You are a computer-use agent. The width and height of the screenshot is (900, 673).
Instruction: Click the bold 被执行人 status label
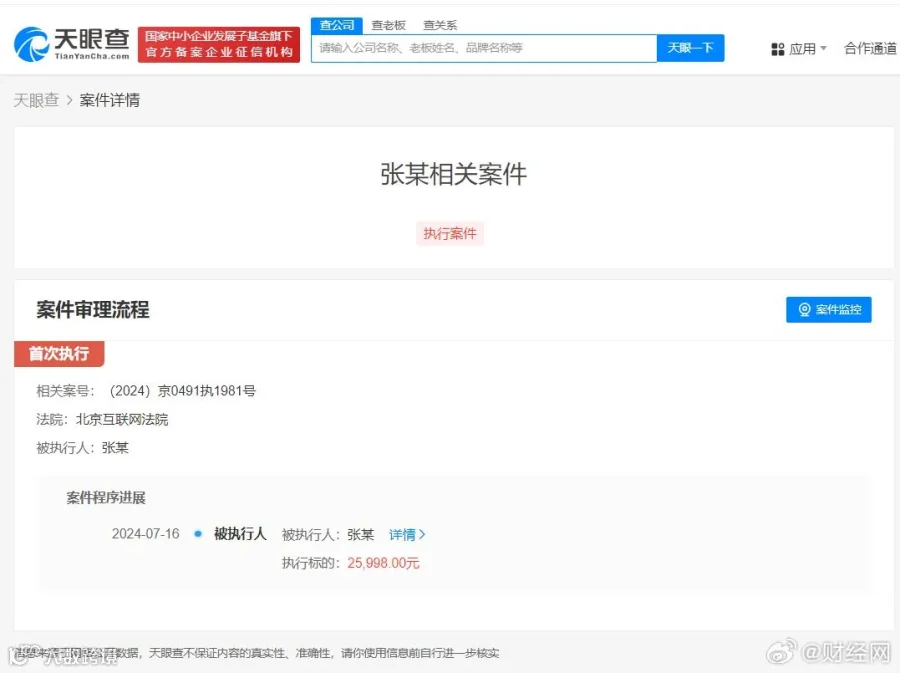(x=240, y=534)
